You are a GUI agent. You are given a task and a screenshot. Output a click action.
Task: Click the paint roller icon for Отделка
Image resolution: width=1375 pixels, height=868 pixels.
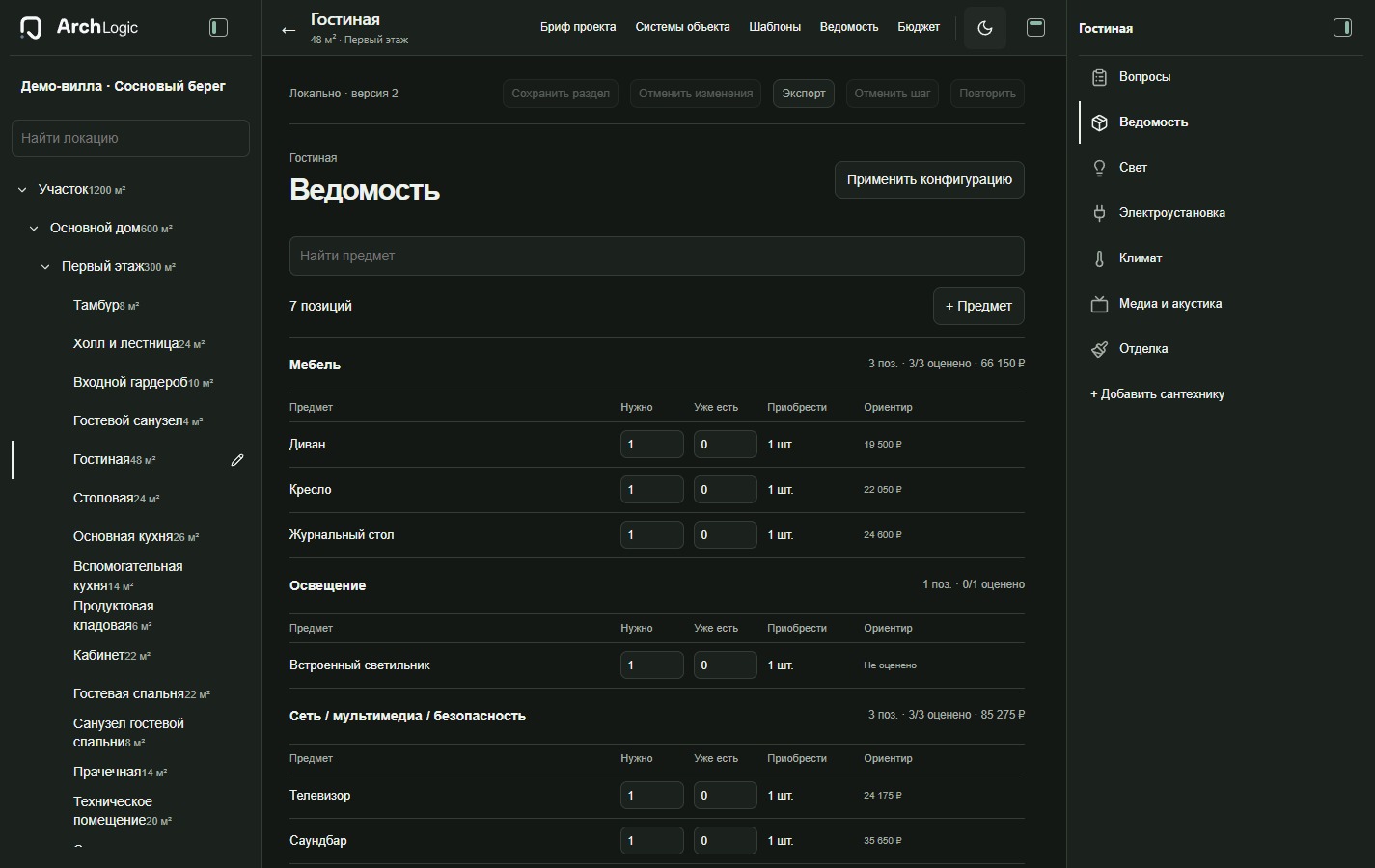1099,349
